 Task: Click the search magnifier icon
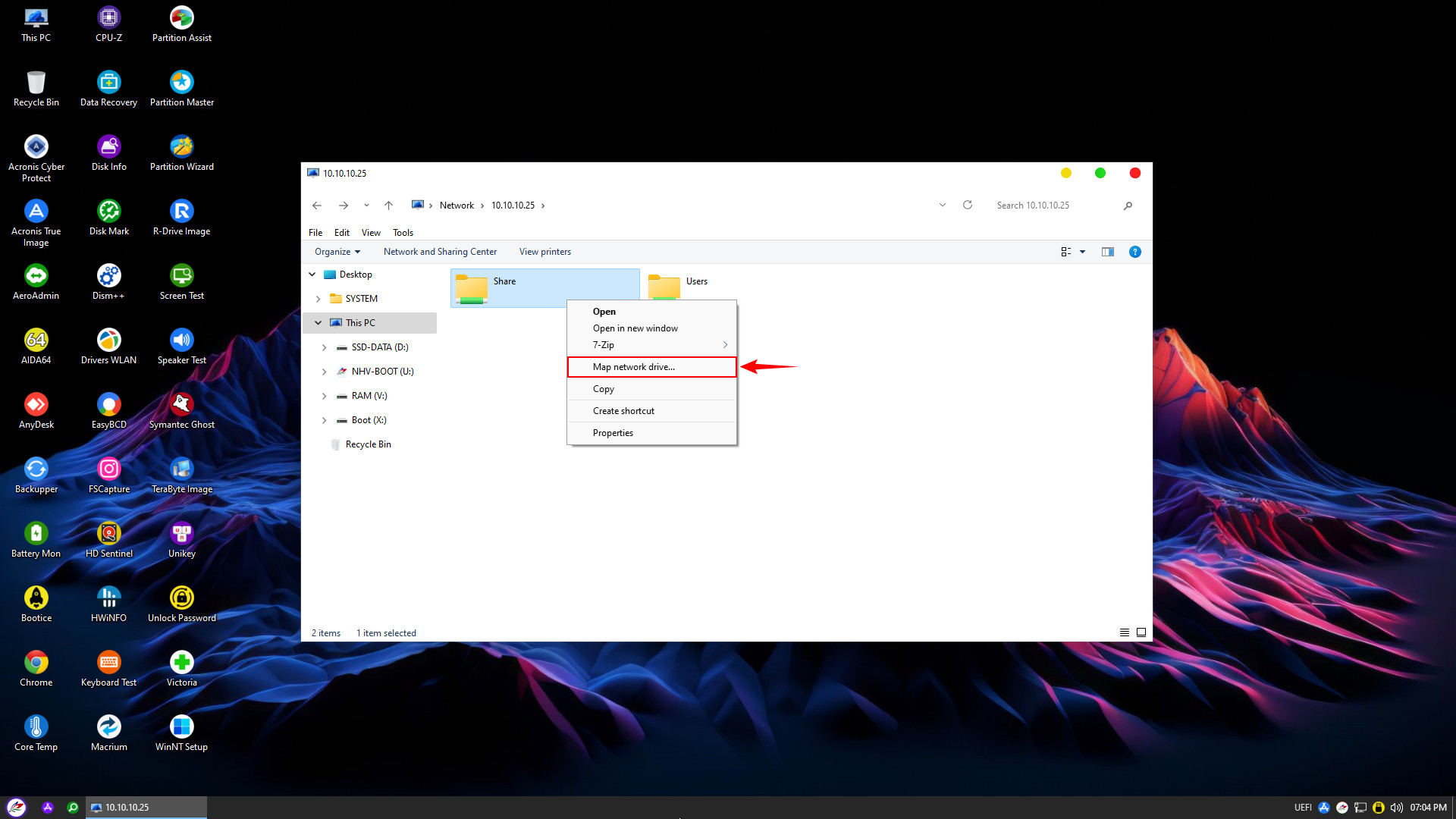[1128, 206]
